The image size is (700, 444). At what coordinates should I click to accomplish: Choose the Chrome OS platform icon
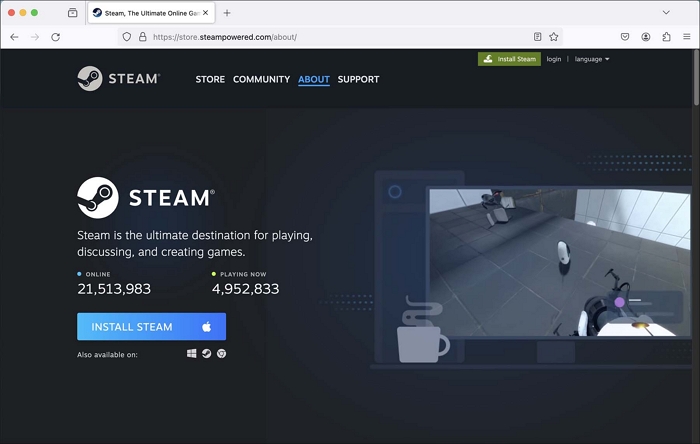coord(221,354)
